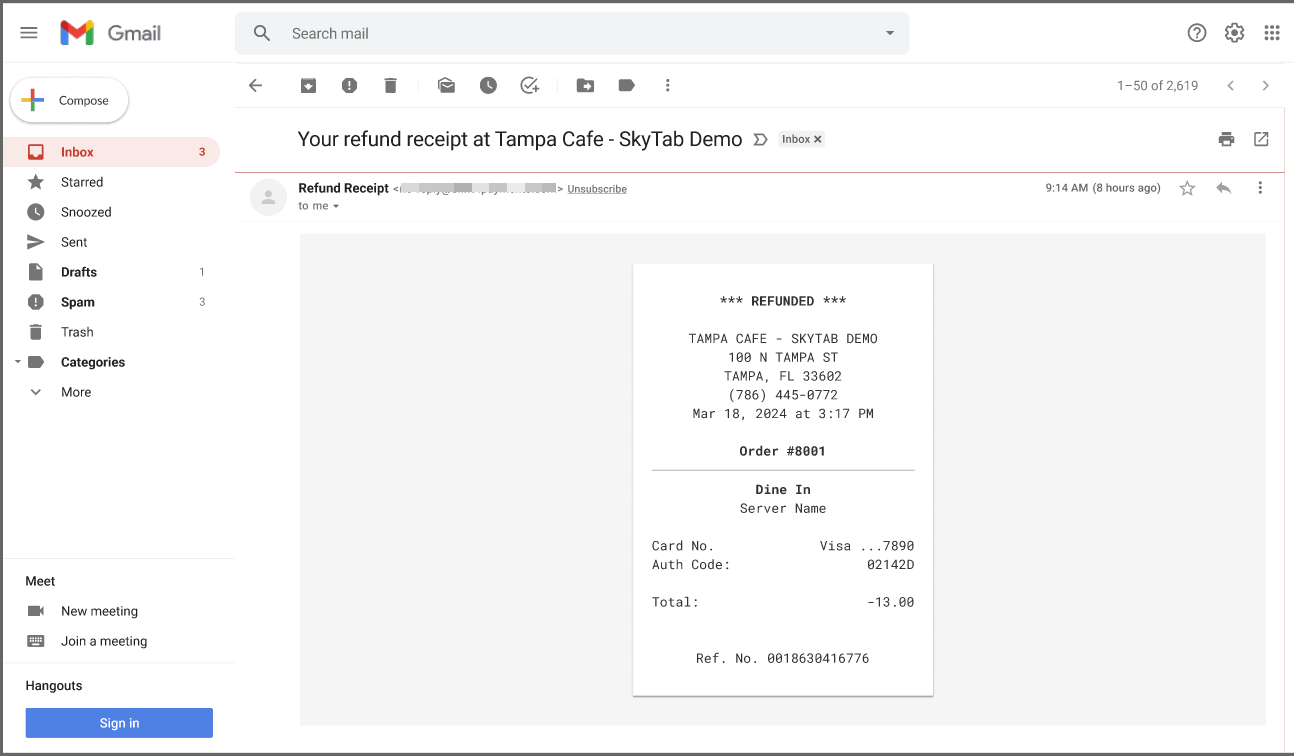
Task: Print the refund receipt email
Action: click(1226, 139)
